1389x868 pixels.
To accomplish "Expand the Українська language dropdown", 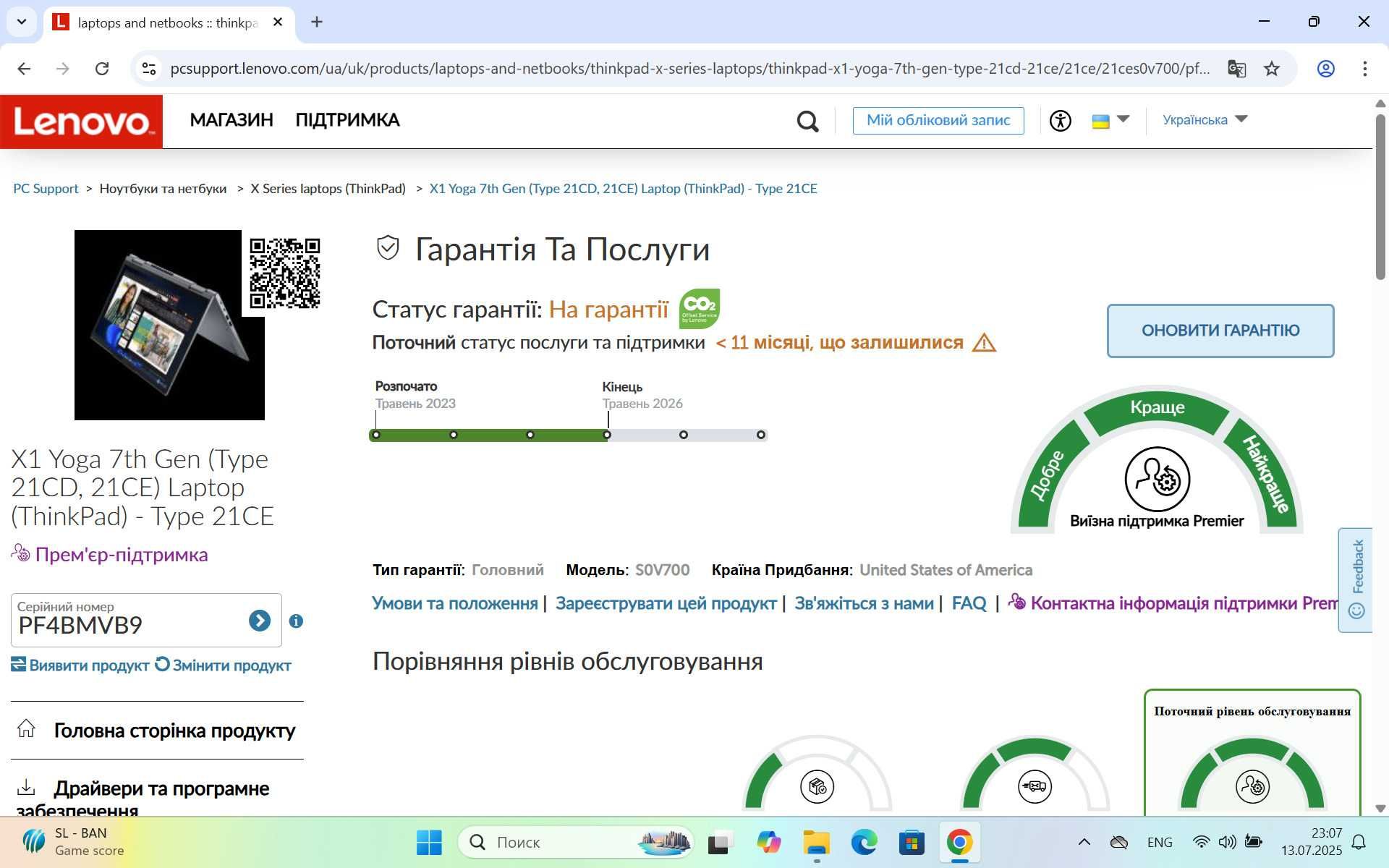I will tap(1205, 119).
